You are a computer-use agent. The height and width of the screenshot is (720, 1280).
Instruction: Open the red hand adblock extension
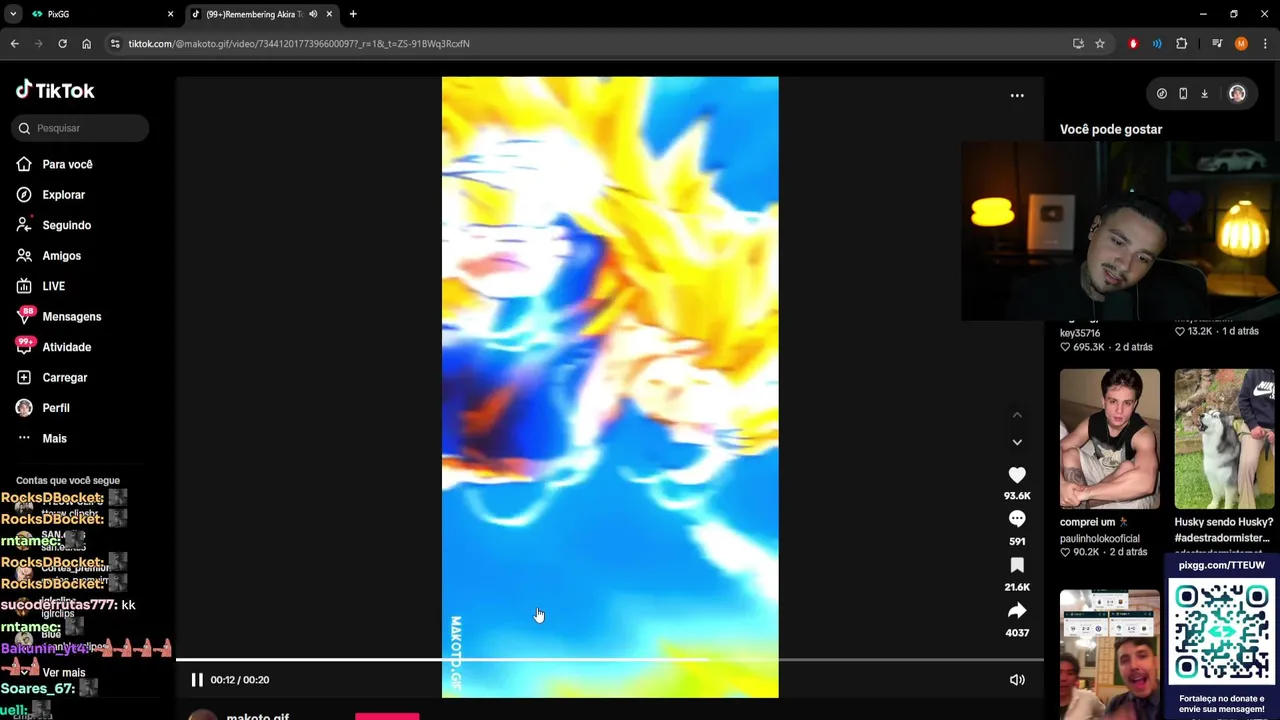[1133, 44]
